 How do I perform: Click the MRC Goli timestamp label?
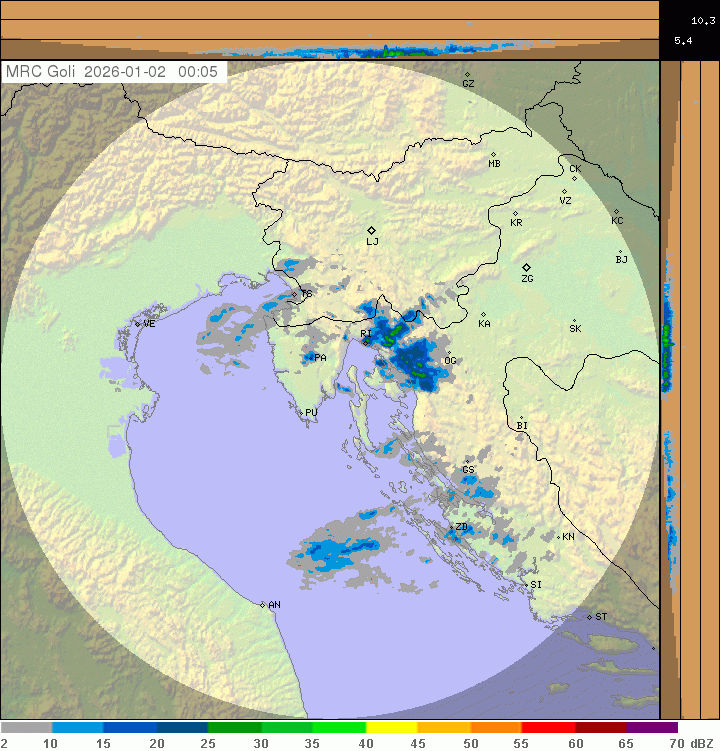coord(114,72)
